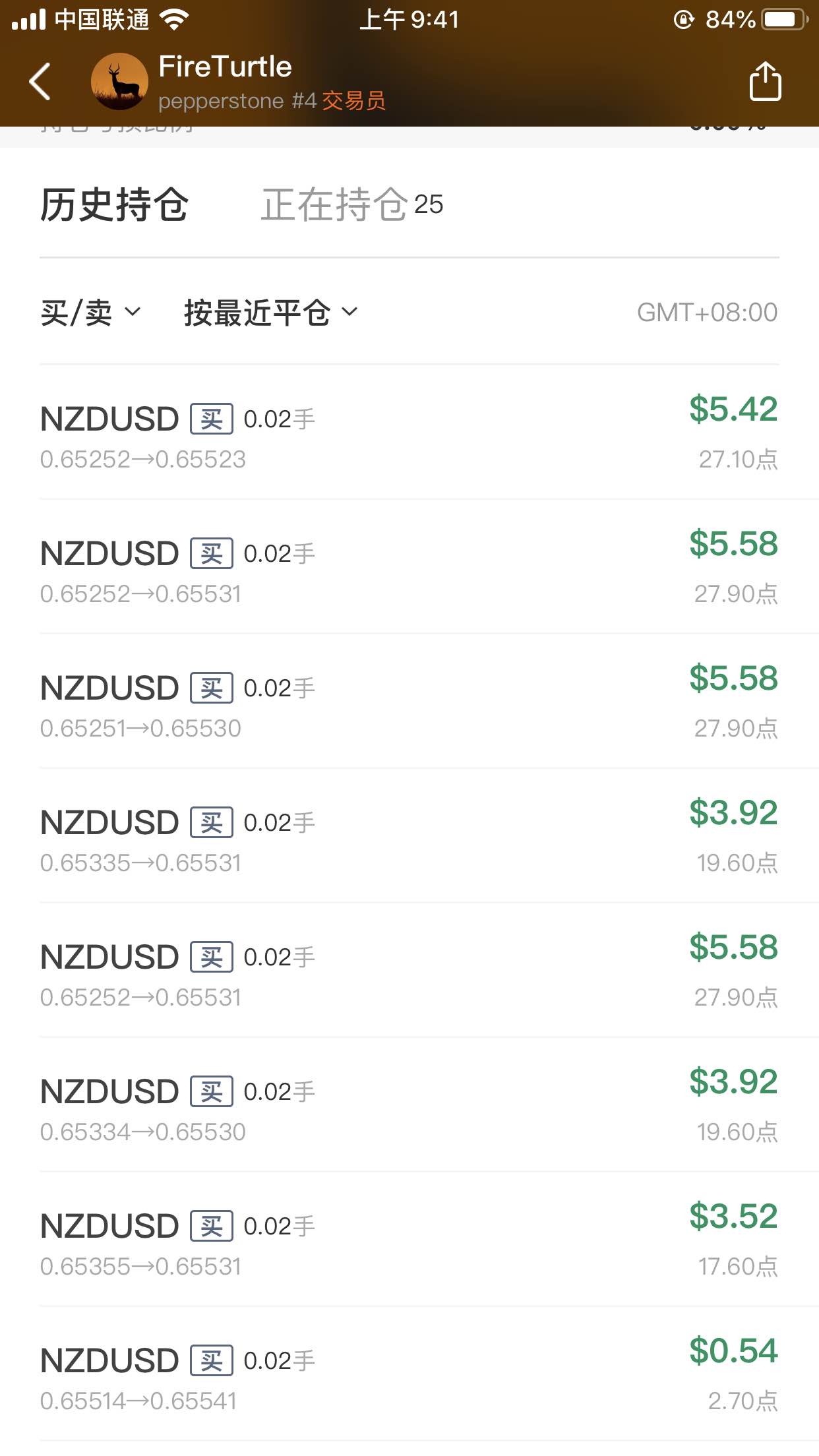
Task: Expand the 买/卖 filter dropdown
Action: pos(91,312)
